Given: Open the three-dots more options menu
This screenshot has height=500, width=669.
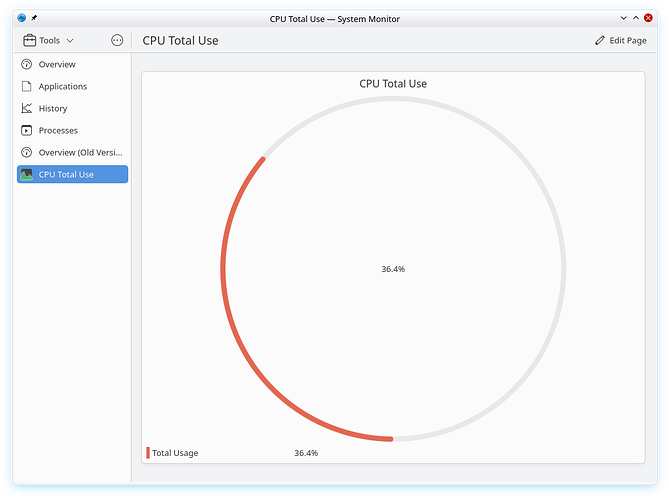Looking at the screenshot, I should click(117, 41).
